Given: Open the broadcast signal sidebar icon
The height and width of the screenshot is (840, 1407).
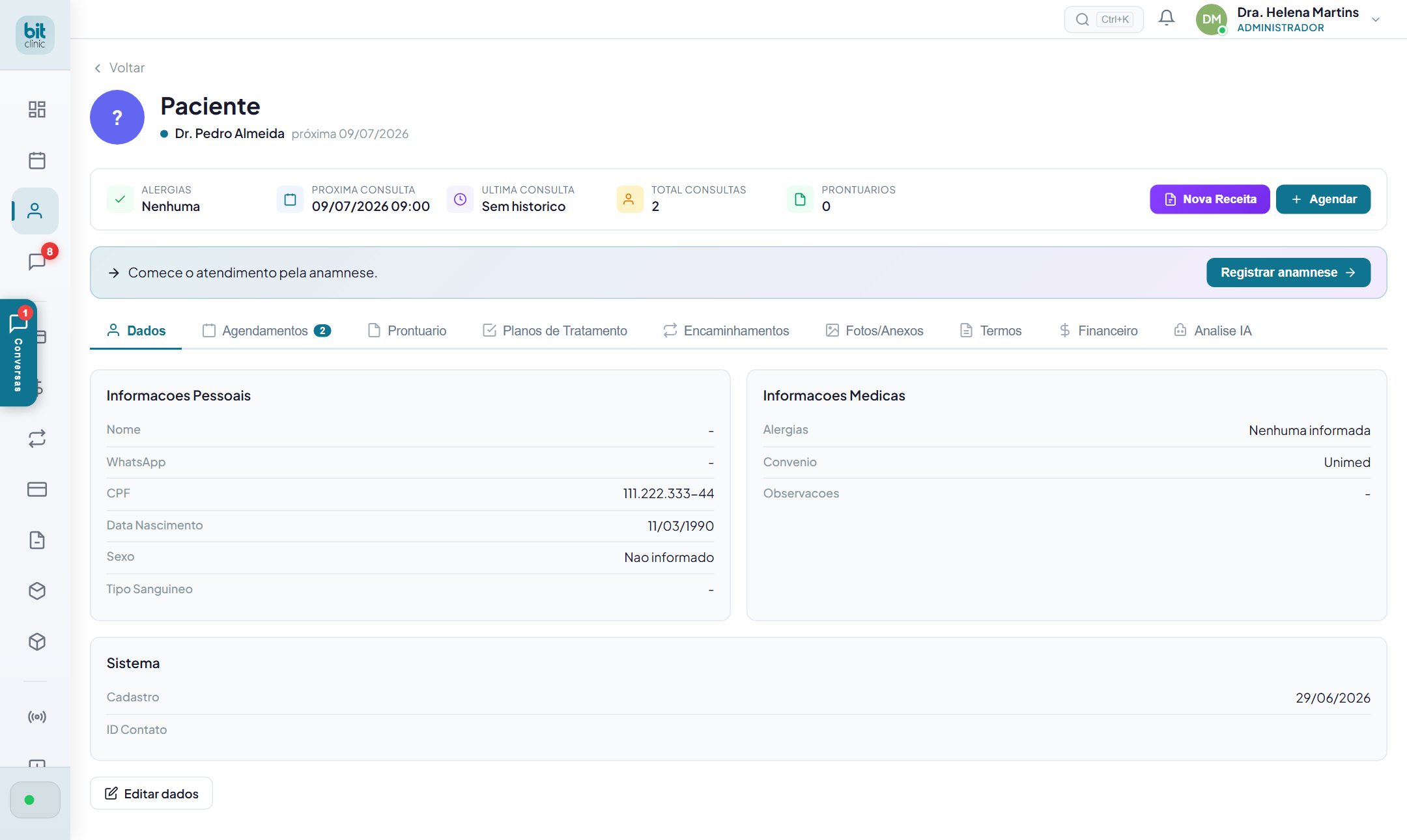Looking at the screenshot, I should (37, 717).
